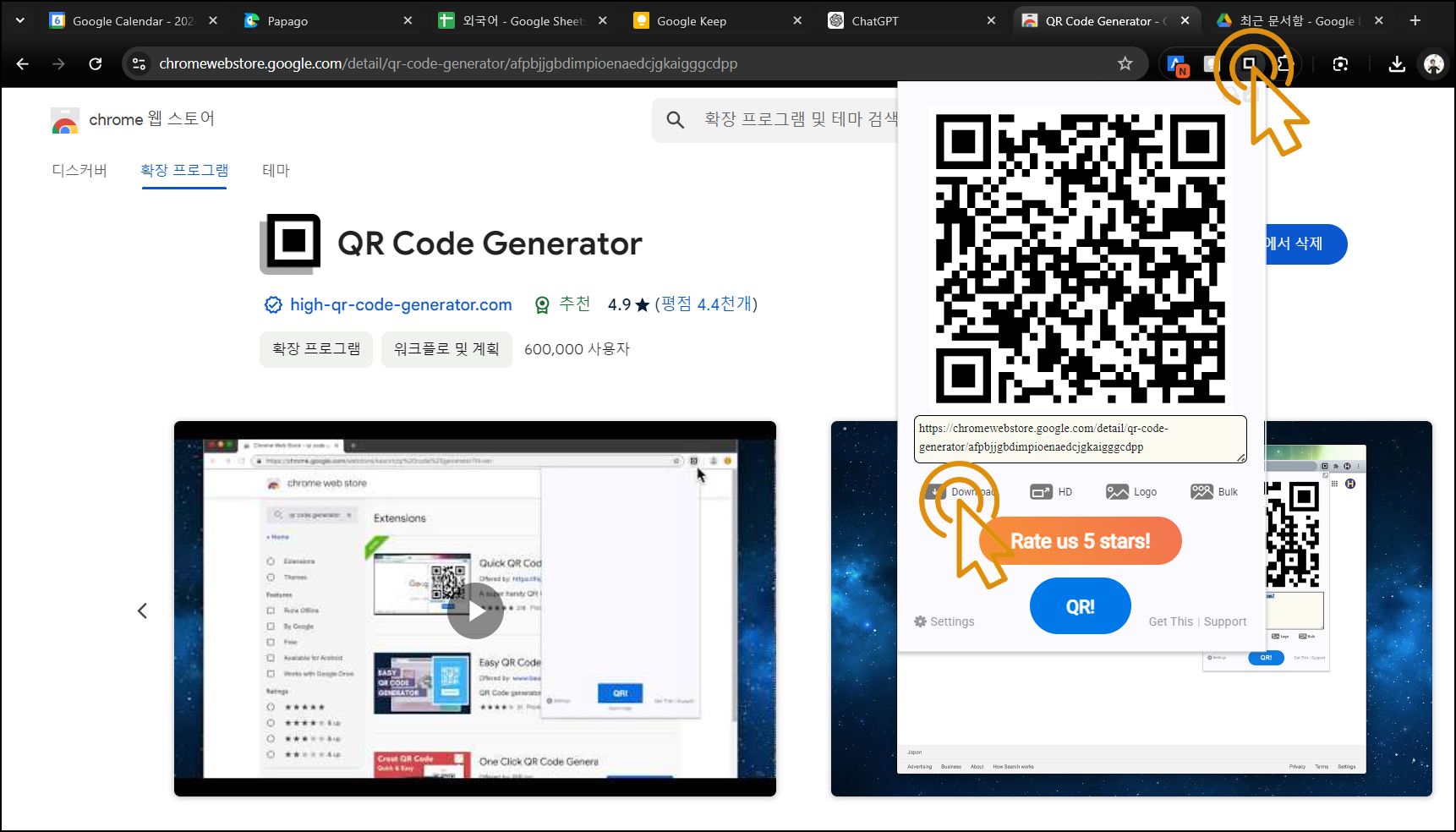Open the 디스커버 navigation item
The image size is (1456, 832).
click(79, 171)
